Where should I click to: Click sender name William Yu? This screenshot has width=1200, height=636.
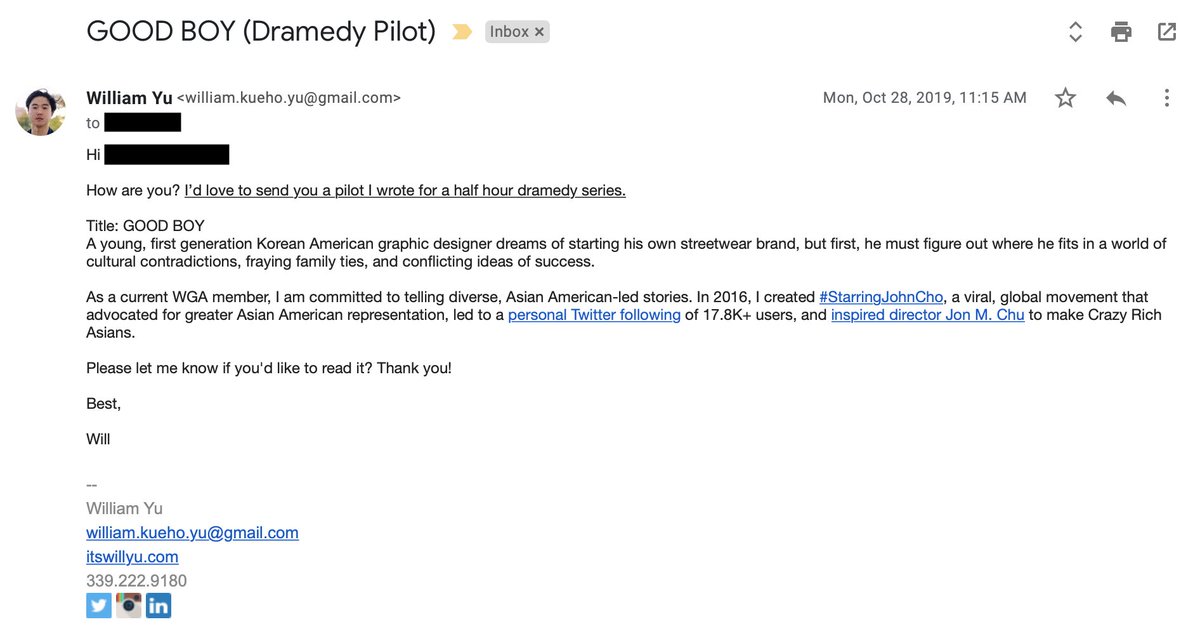click(x=129, y=98)
